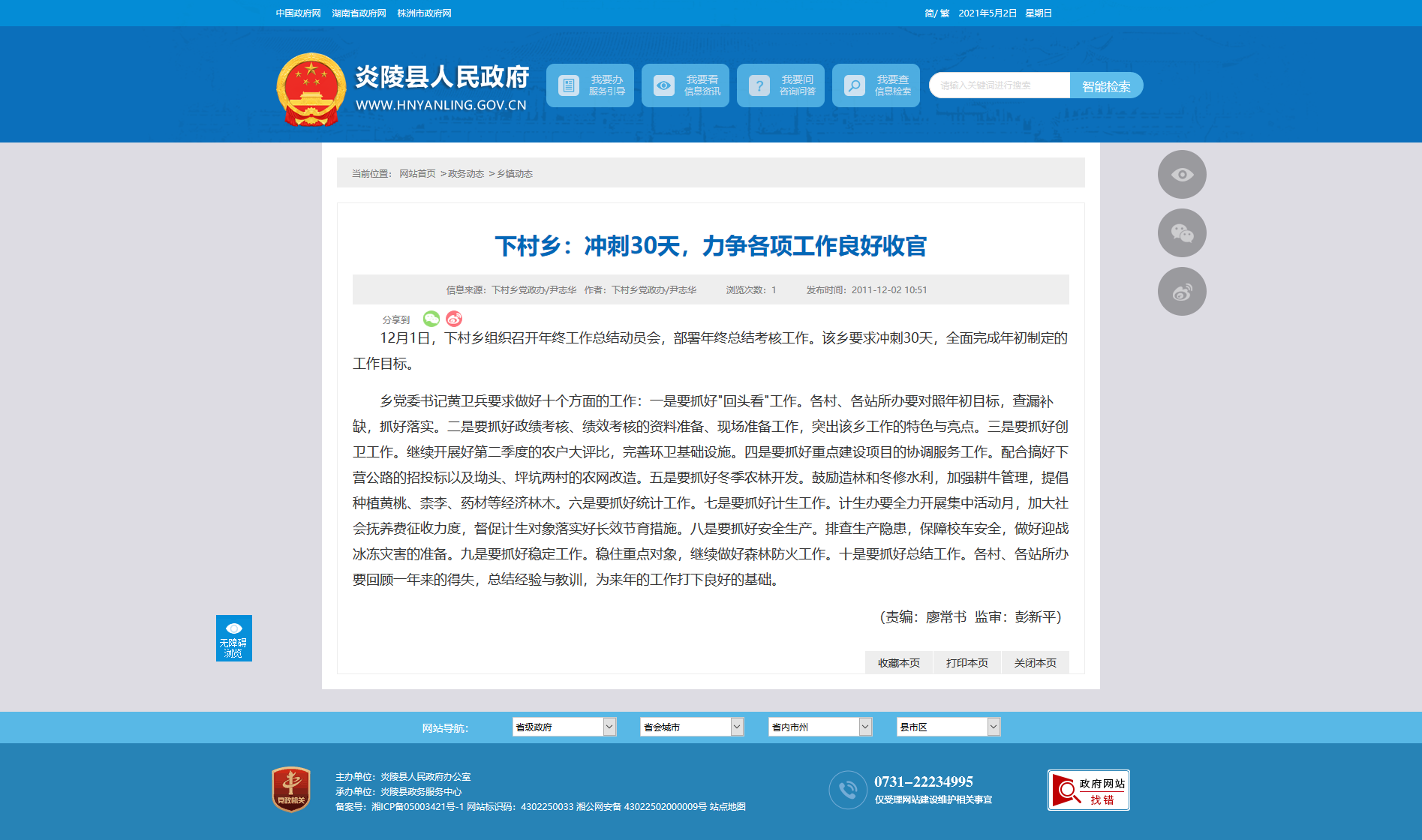
Task: Click the Weibo share icon under the article info
Action: point(454,319)
